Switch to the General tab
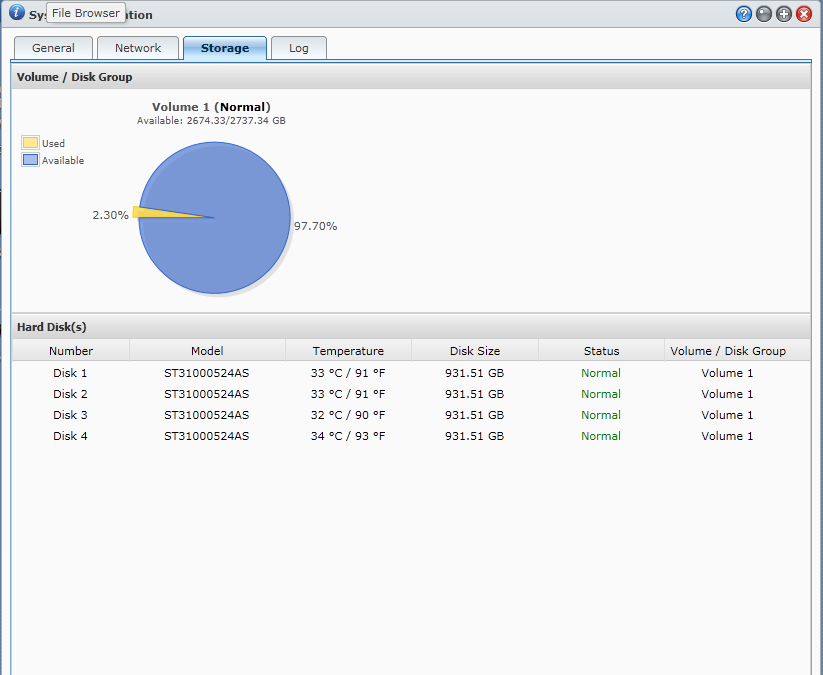Image resolution: width=823 pixels, height=675 pixels. [x=54, y=48]
